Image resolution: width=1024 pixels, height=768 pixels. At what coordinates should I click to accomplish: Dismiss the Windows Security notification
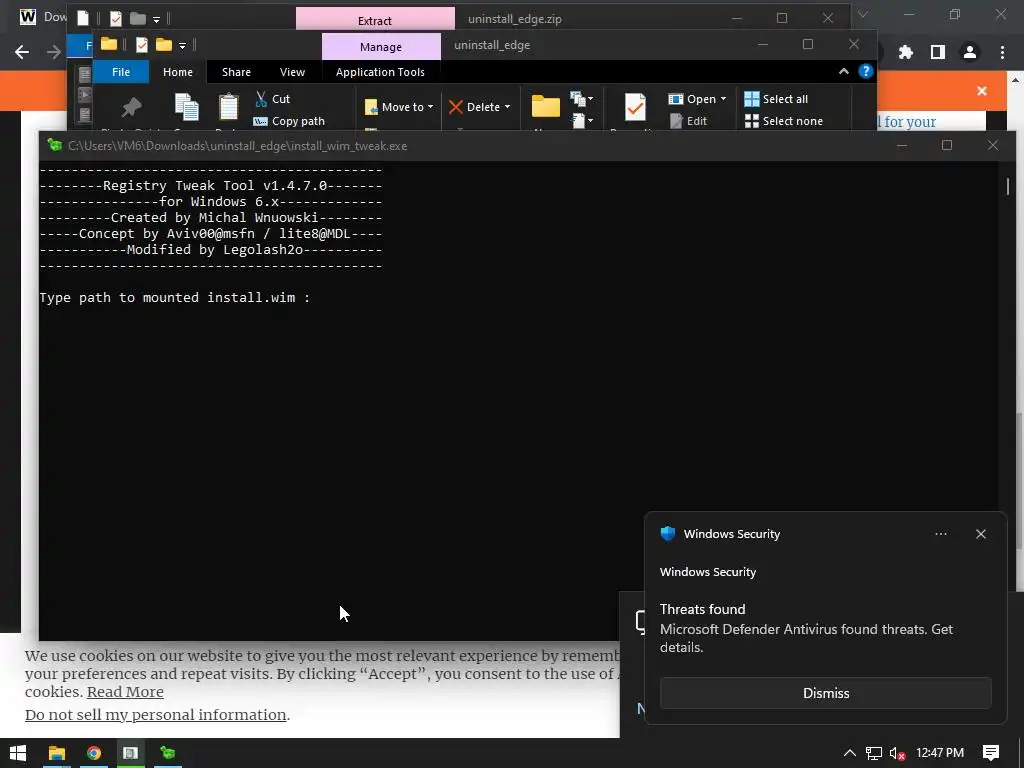tap(825, 693)
